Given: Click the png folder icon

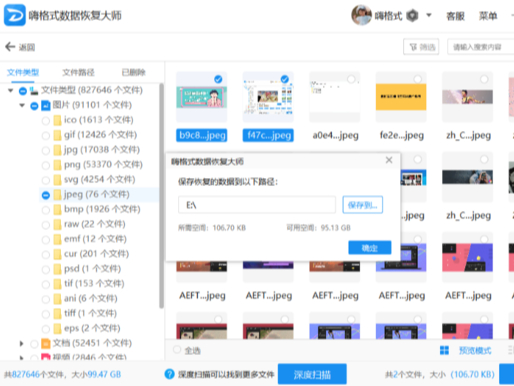Looking at the screenshot, I should (x=57, y=165).
